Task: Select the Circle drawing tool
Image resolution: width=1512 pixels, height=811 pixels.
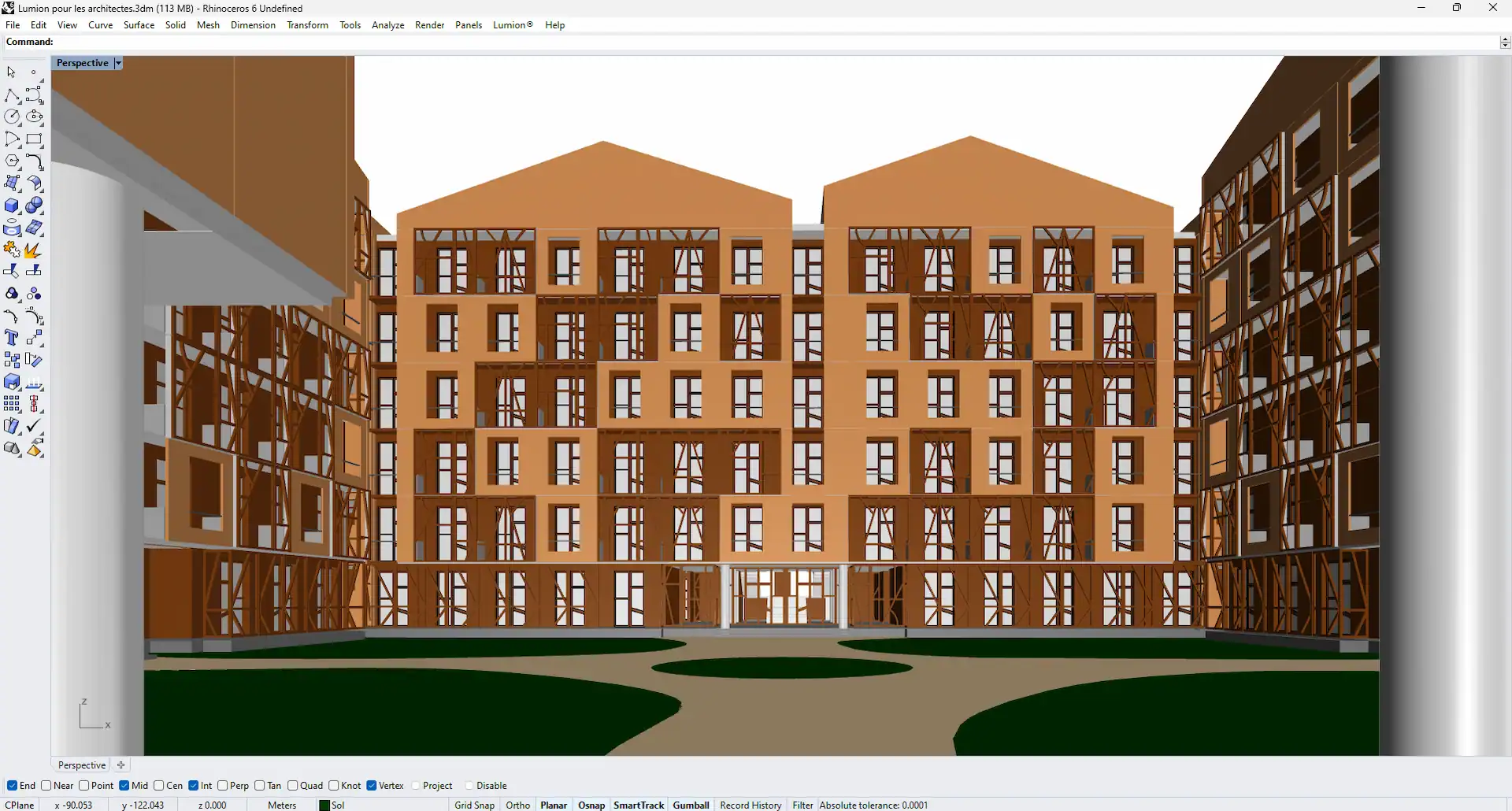Action: click(12, 117)
